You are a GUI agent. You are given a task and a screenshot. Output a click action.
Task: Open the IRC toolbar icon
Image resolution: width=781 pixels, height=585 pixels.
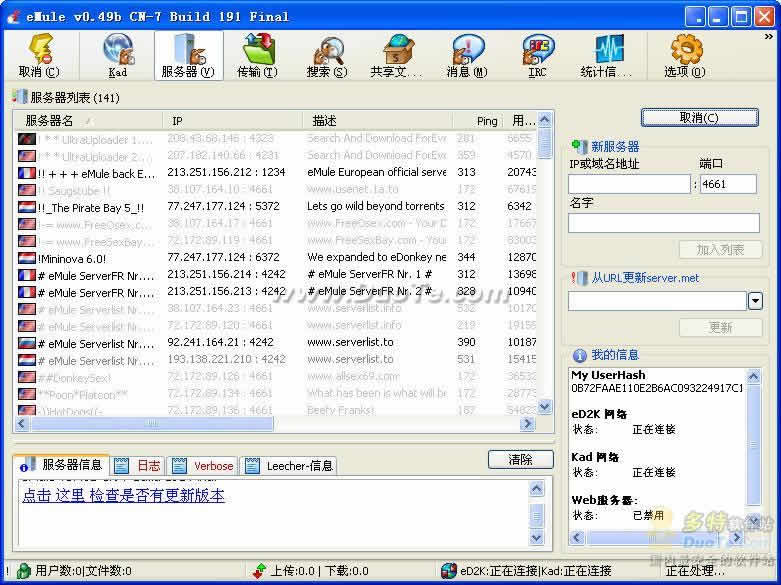click(x=537, y=55)
